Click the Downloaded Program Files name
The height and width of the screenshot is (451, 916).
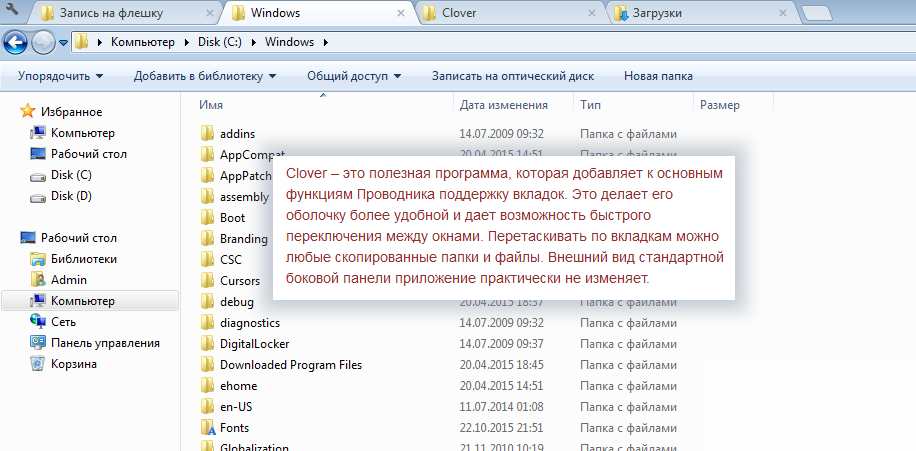point(291,365)
